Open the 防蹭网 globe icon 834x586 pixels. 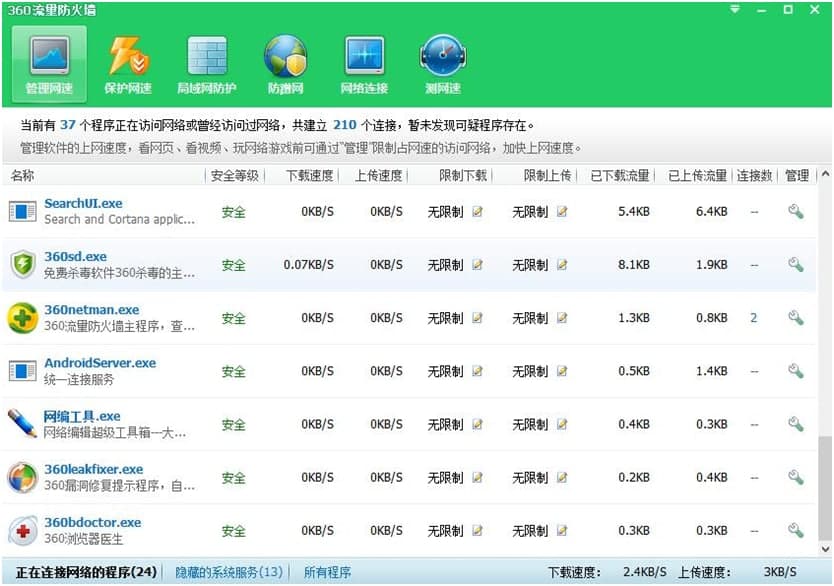[285, 64]
